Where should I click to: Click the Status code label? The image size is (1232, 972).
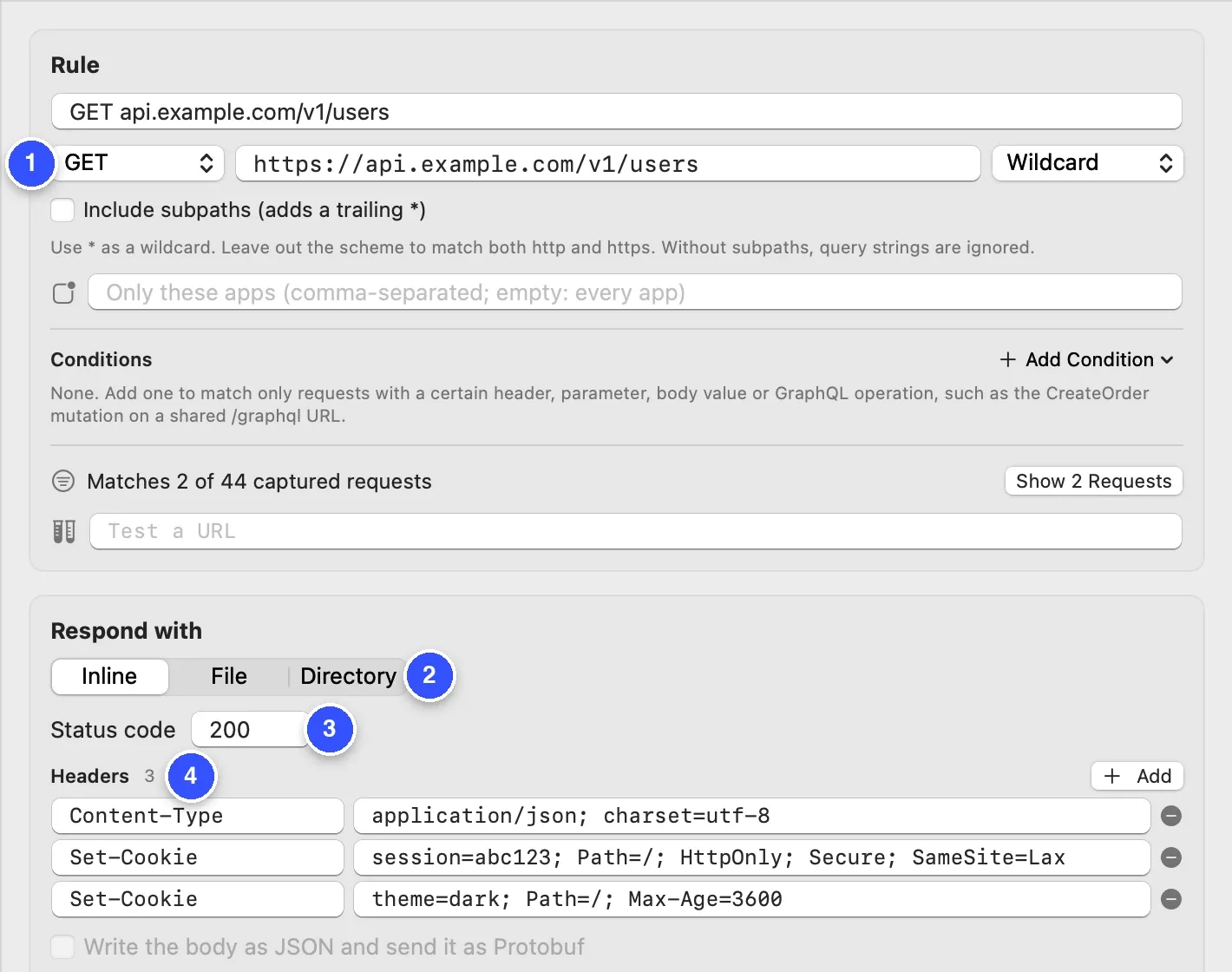pos(114,730)
